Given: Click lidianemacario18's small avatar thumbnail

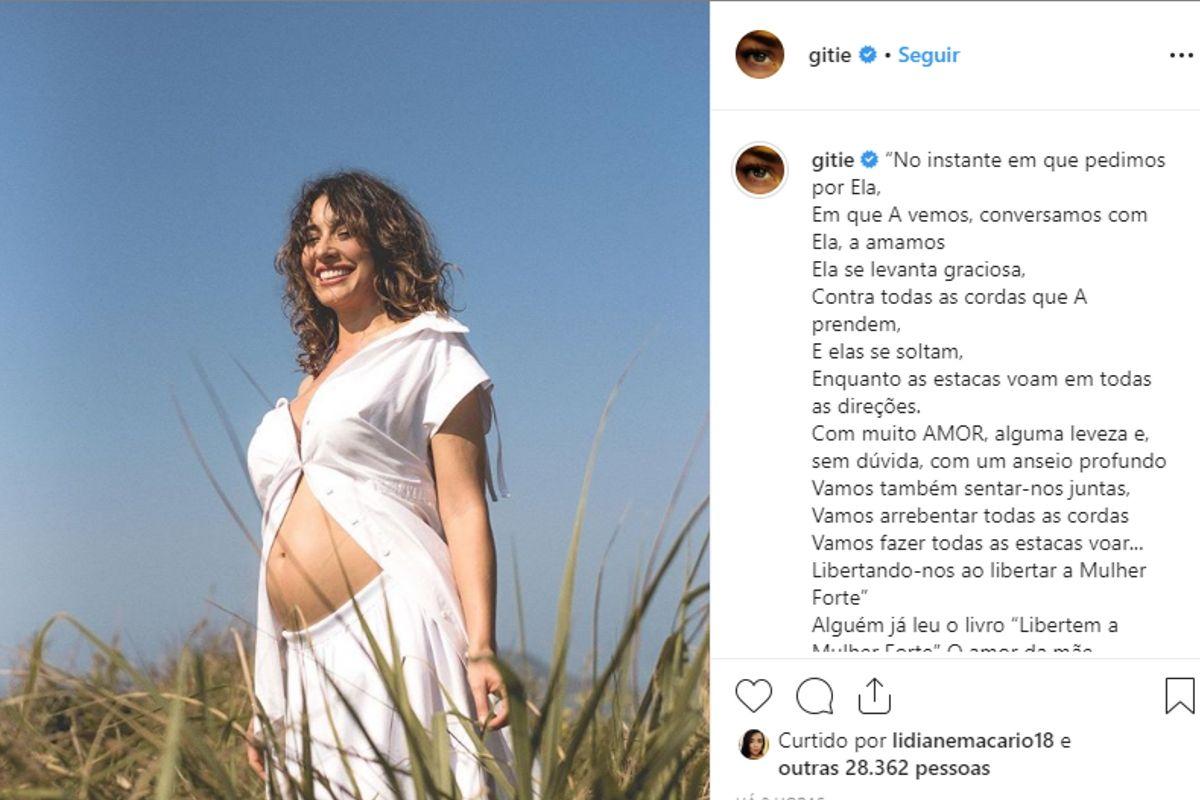Looking at the screenshot, I should pos(753,744).
